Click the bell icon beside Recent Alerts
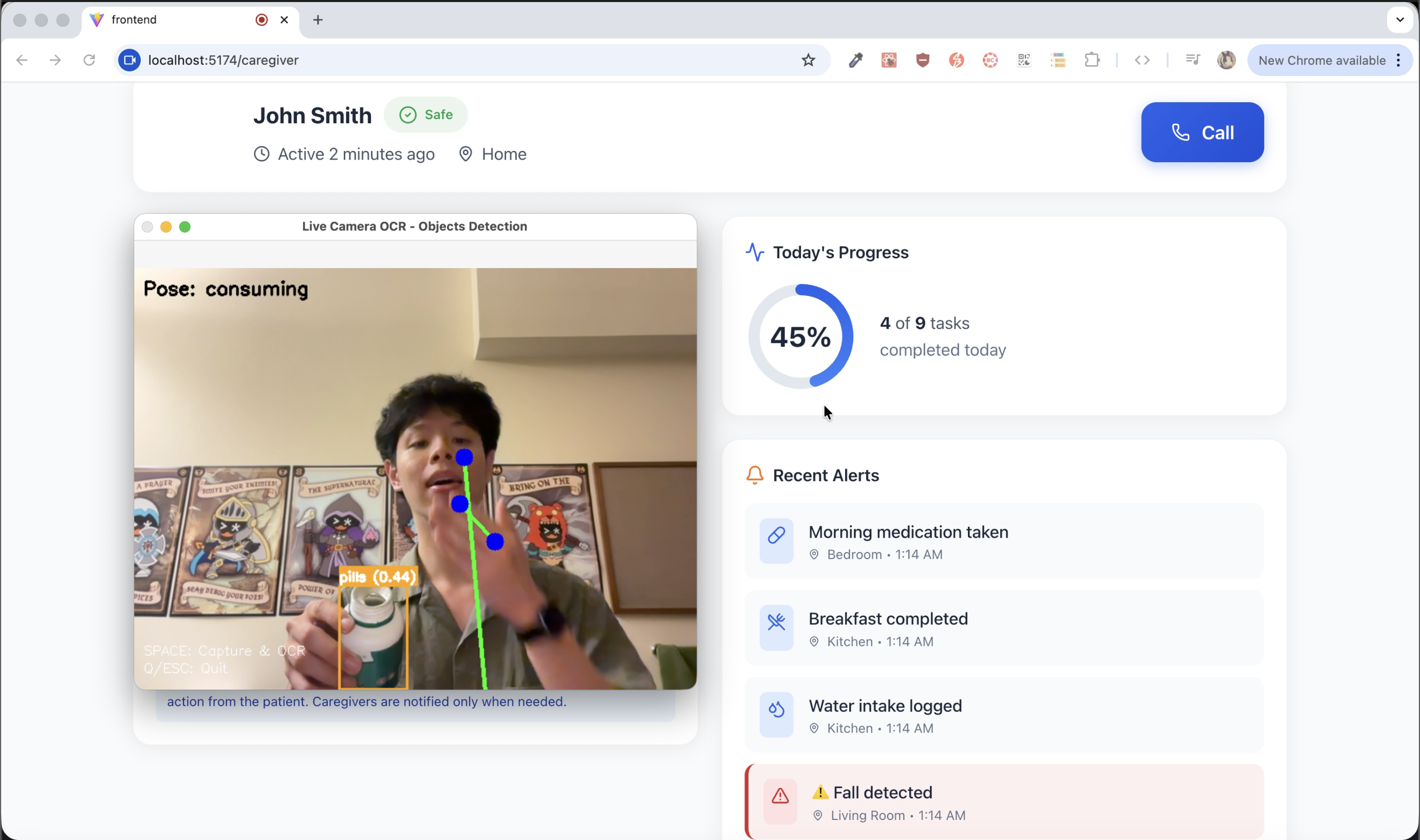Viewport: 1420px width, 840px height. click(754, 475)
